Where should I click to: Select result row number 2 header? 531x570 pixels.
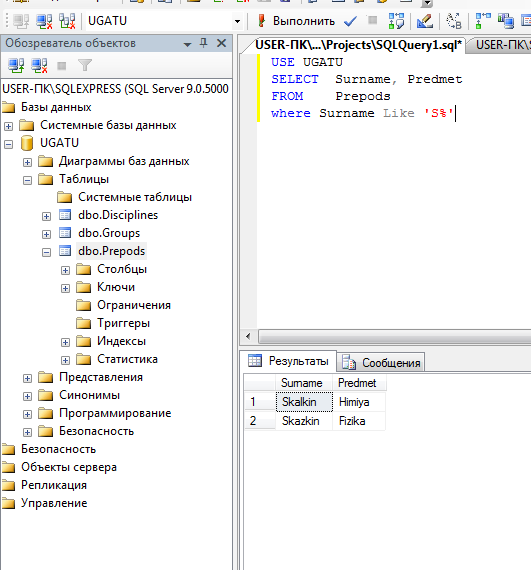pyautogui.click(x=260, y=421)
